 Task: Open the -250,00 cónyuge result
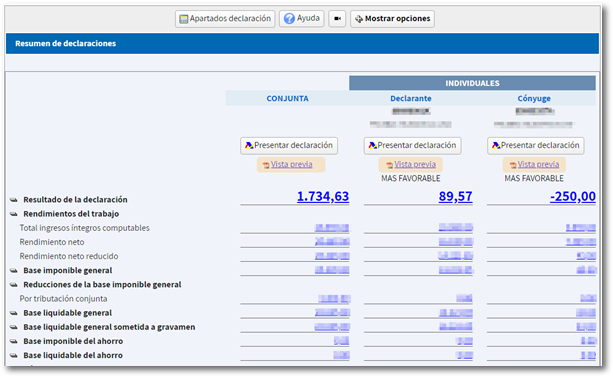[573, 196]
